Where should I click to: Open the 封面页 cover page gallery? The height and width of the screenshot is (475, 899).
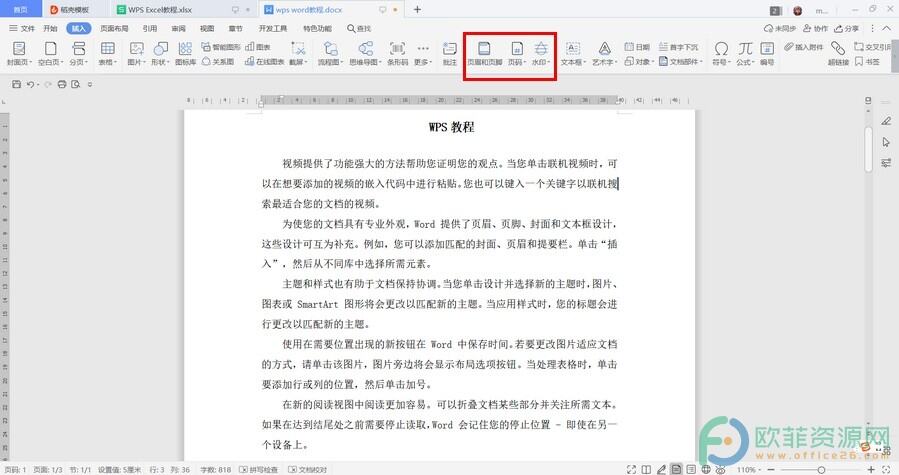point(19,53)
